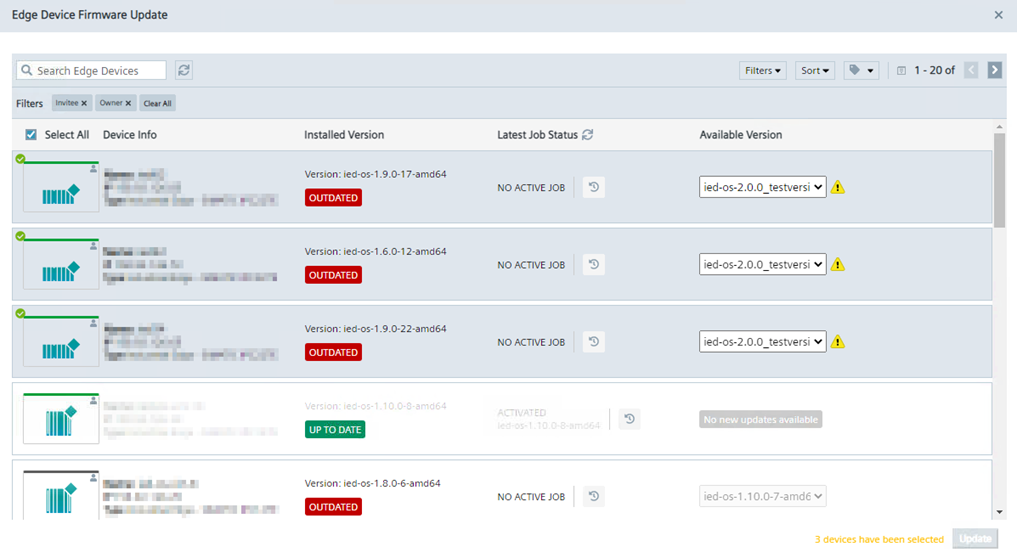Viewport: 1017px width, 558px height.
Task: Open the tag labels dropdown
Action: tap(861, 70)
